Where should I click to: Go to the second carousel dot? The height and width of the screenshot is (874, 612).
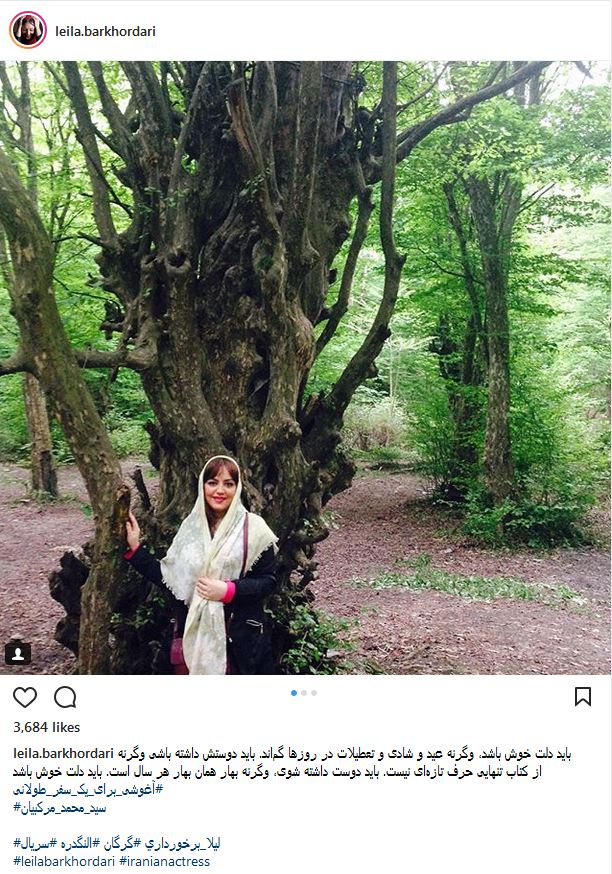[x=304, y=693]
